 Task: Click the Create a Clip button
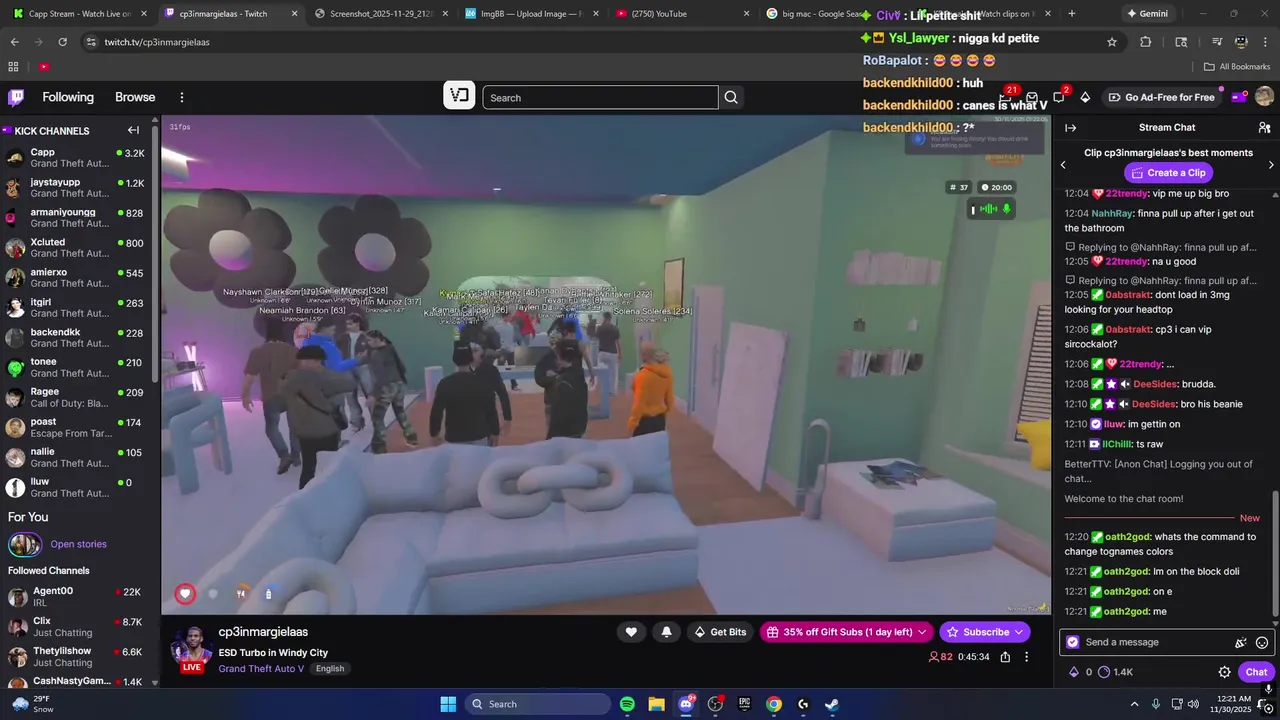tap(1168, 173)
